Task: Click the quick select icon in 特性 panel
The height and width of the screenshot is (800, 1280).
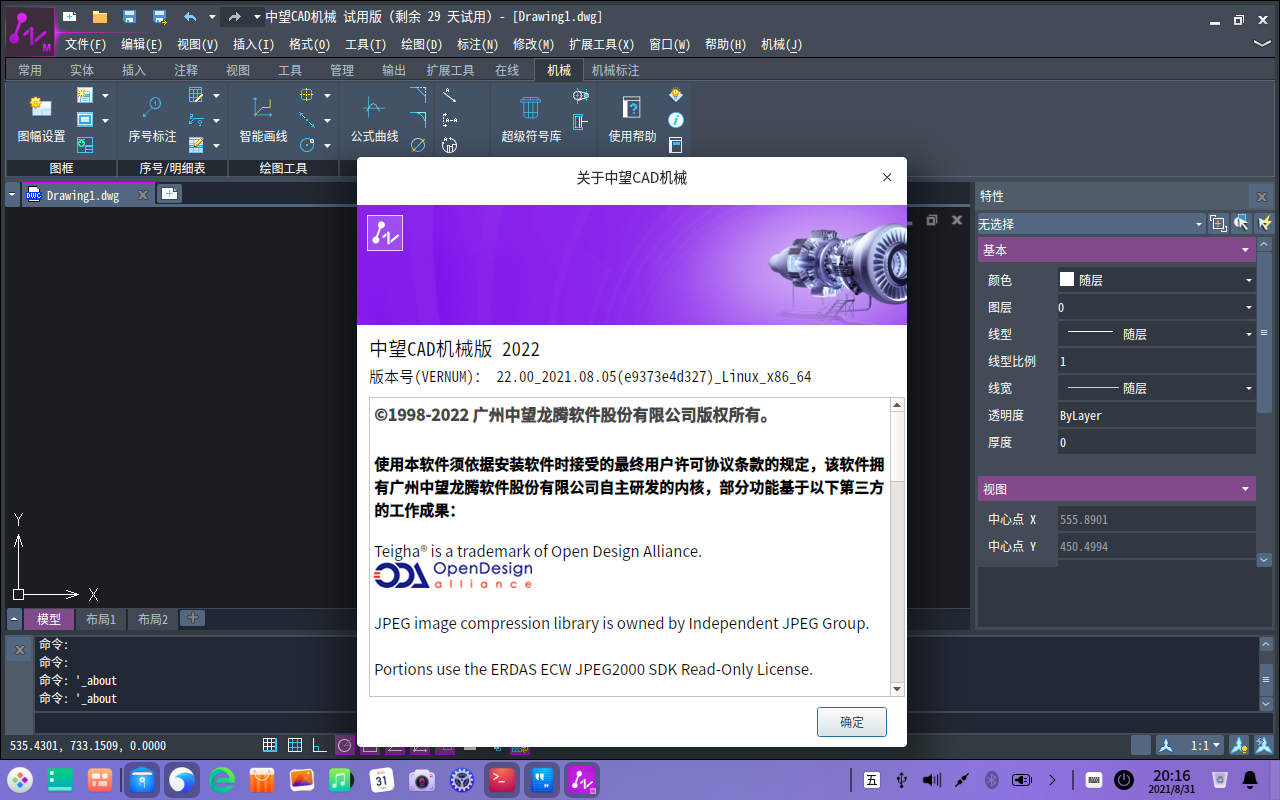Action: coord(1218,223)
